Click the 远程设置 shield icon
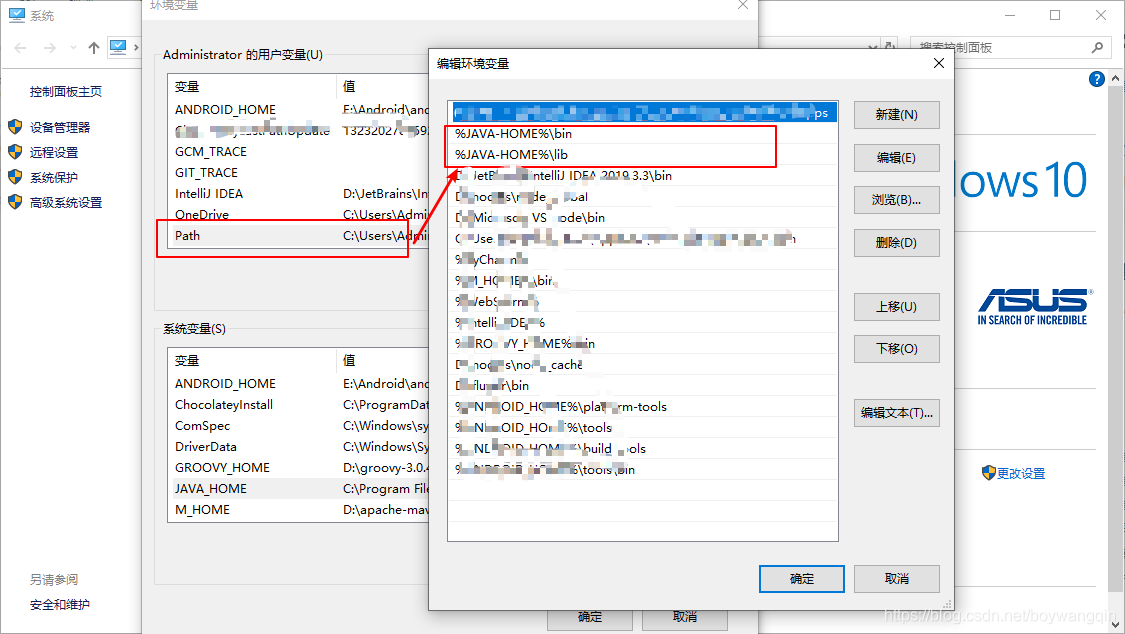This screenshot has height=634, width=1125. pyautogui.click(x=15, y=151)
